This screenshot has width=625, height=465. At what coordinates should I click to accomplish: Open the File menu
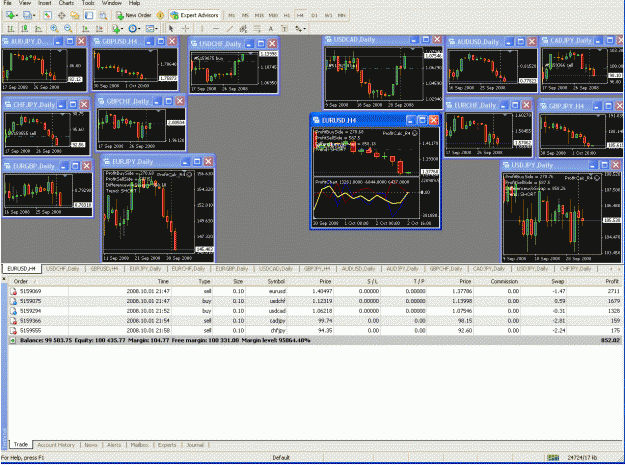pos(7,3)
